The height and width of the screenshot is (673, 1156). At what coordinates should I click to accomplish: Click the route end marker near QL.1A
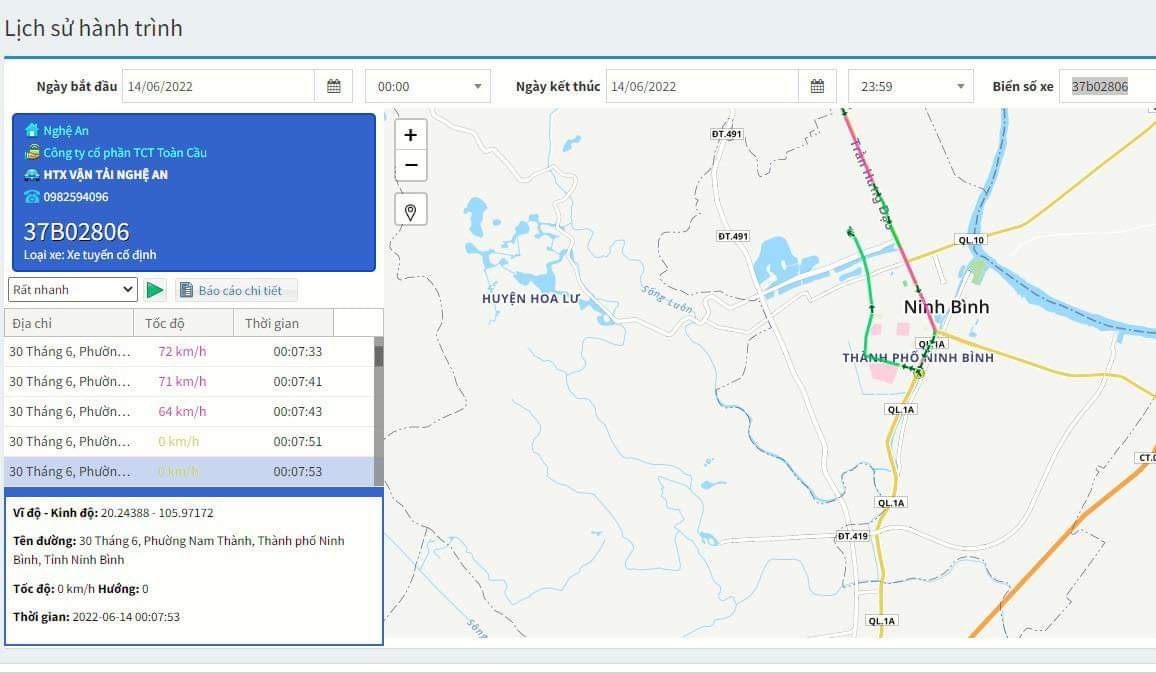click(919, 373)
